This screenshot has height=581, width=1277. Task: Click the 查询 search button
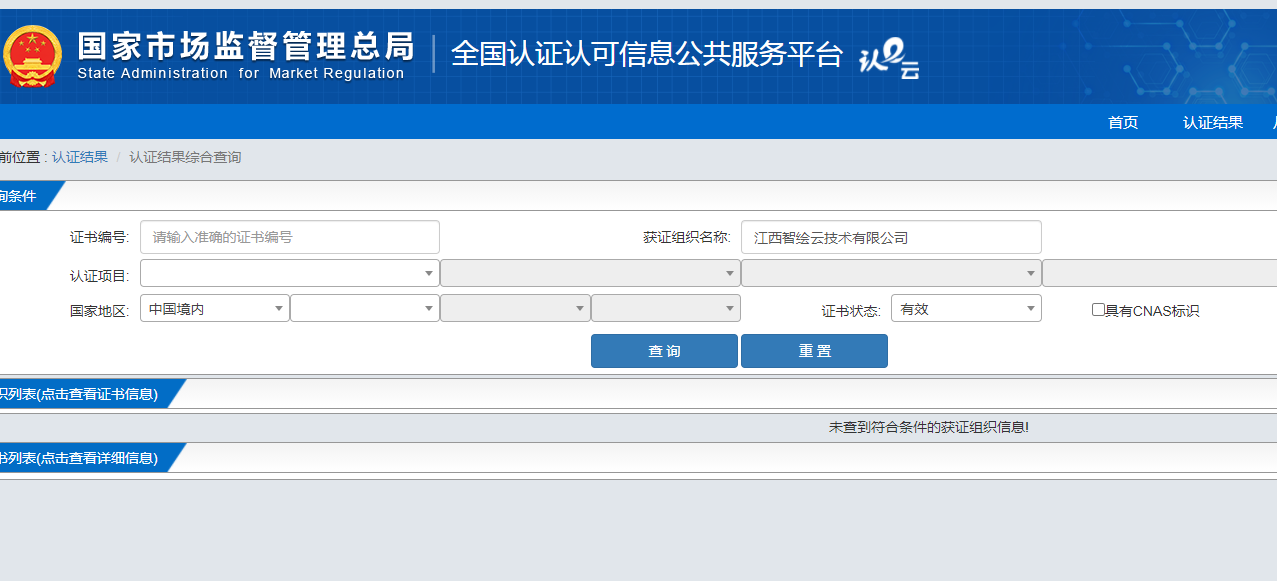tap(664, 351)
